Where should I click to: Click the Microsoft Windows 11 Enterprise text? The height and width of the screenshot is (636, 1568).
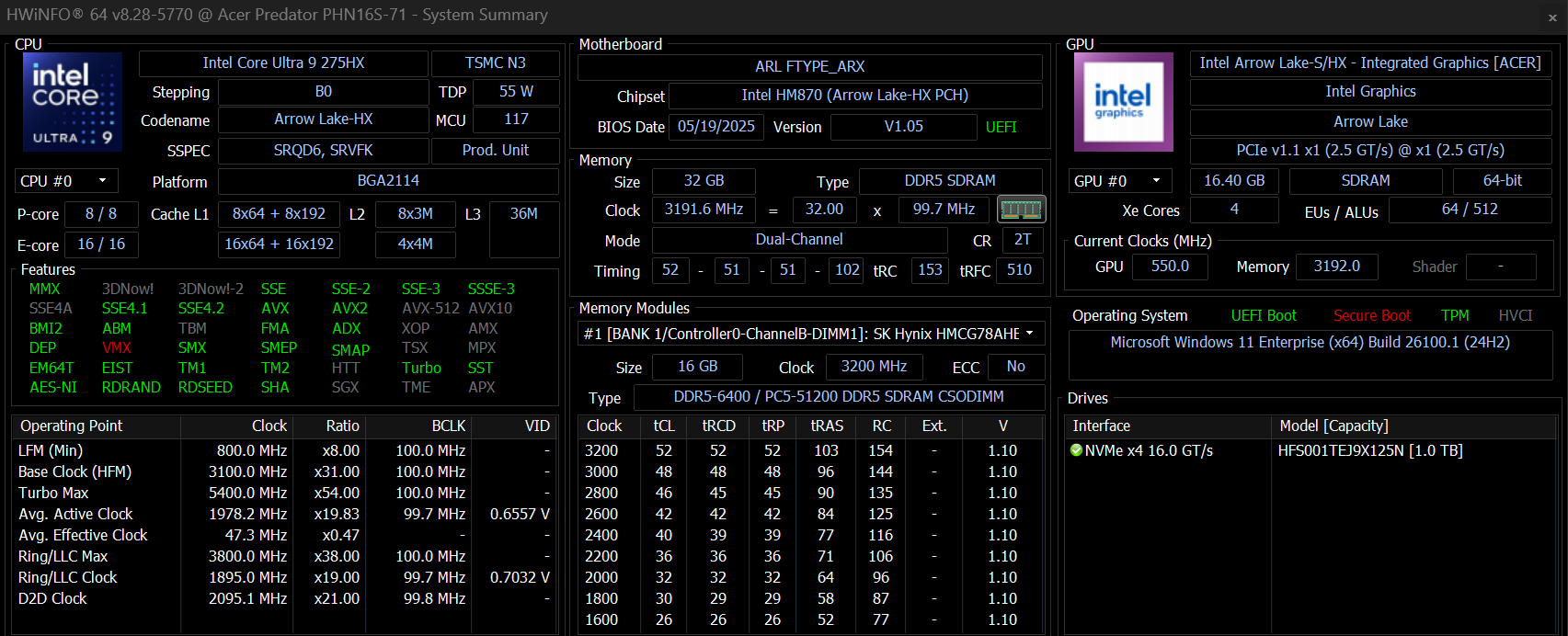coord(1310,342)
